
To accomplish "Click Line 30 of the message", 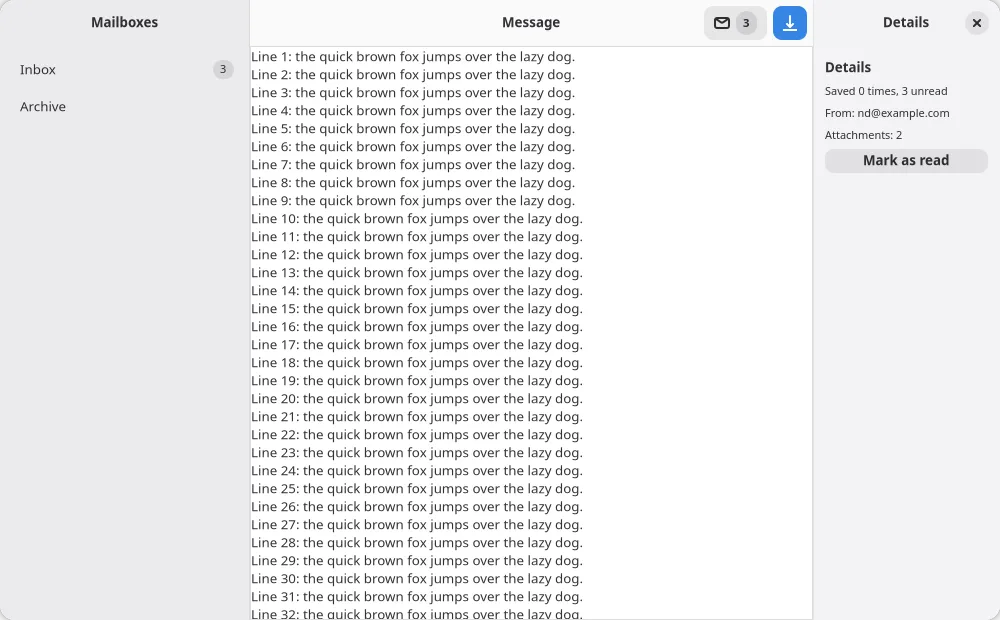I will [x=416, y=579].
